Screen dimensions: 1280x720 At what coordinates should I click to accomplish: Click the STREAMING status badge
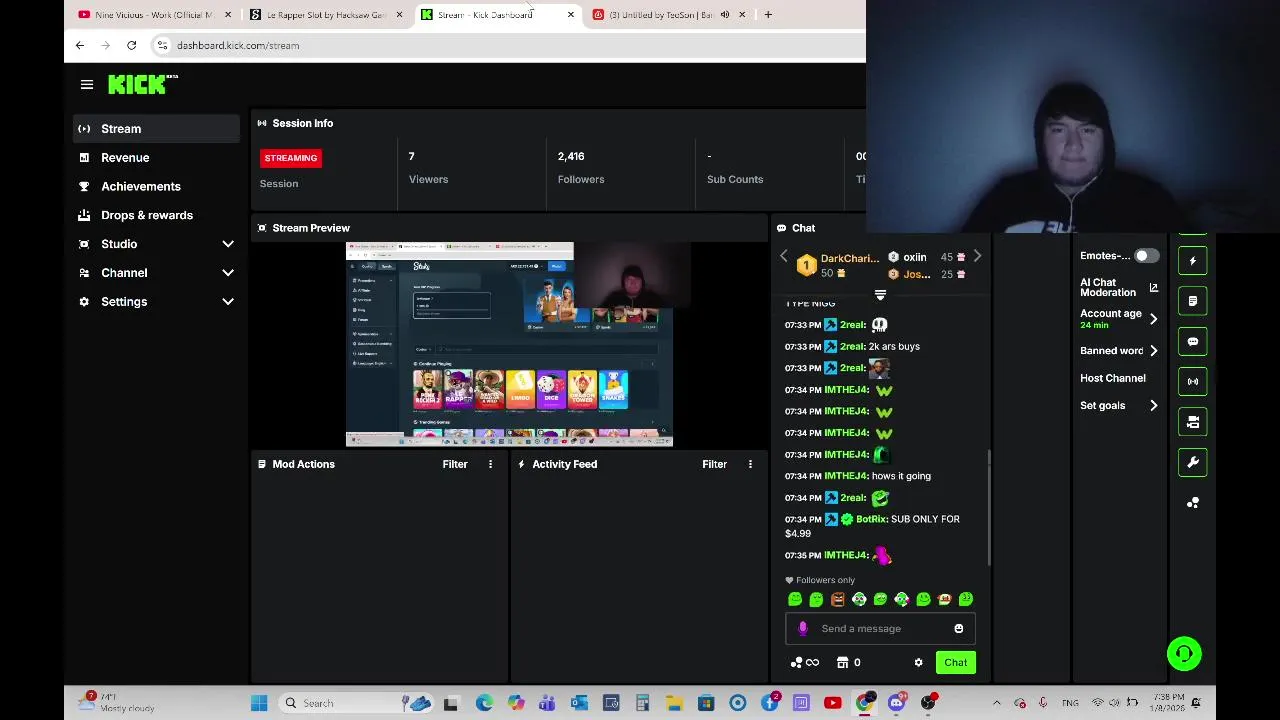tap(291, 158)
